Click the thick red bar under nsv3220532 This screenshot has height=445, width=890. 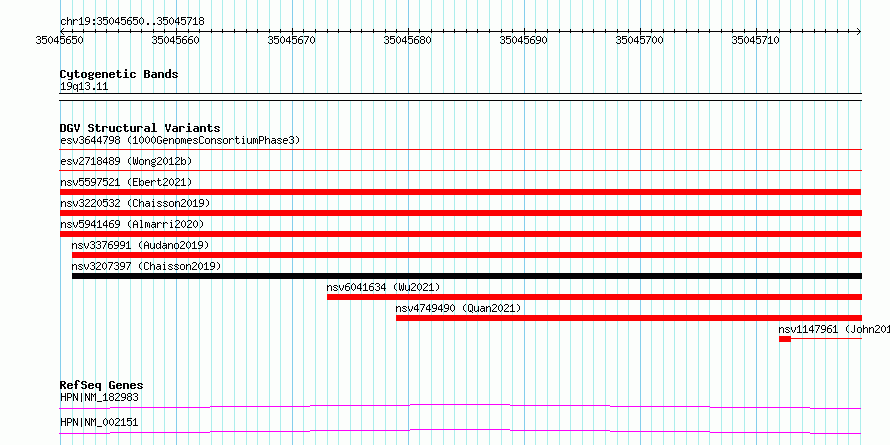tap(460, 213)
